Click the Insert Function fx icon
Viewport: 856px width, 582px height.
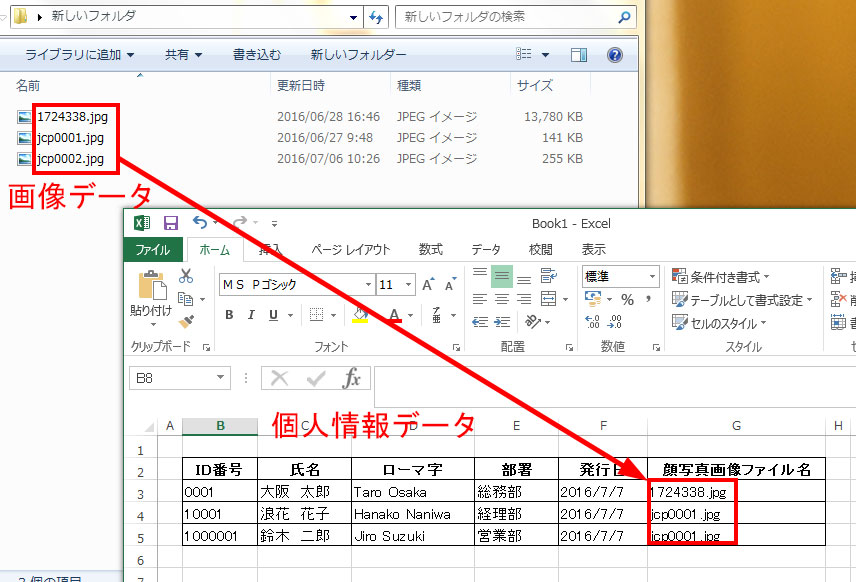click(352, 378)
